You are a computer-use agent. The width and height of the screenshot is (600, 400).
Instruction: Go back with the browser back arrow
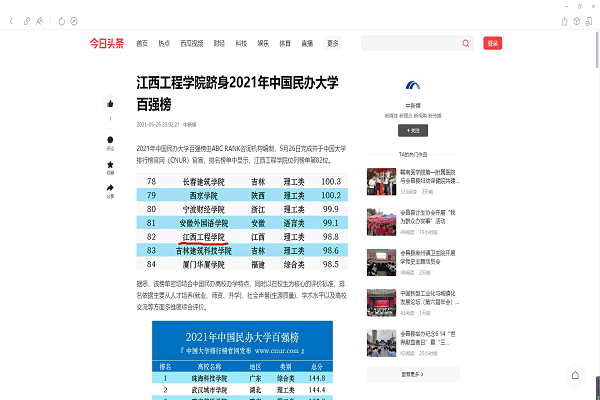point(11,21)
